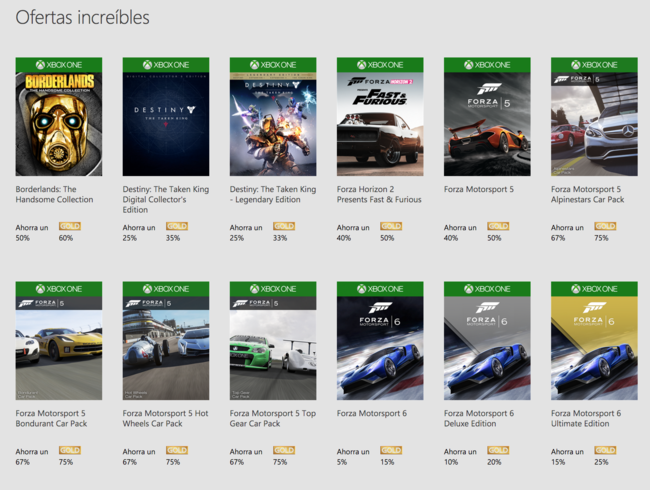Click Gold badge under Forza Motorsport 6 standard
The height and width of the screenshot is (490, 650).
tap(391, 450)
